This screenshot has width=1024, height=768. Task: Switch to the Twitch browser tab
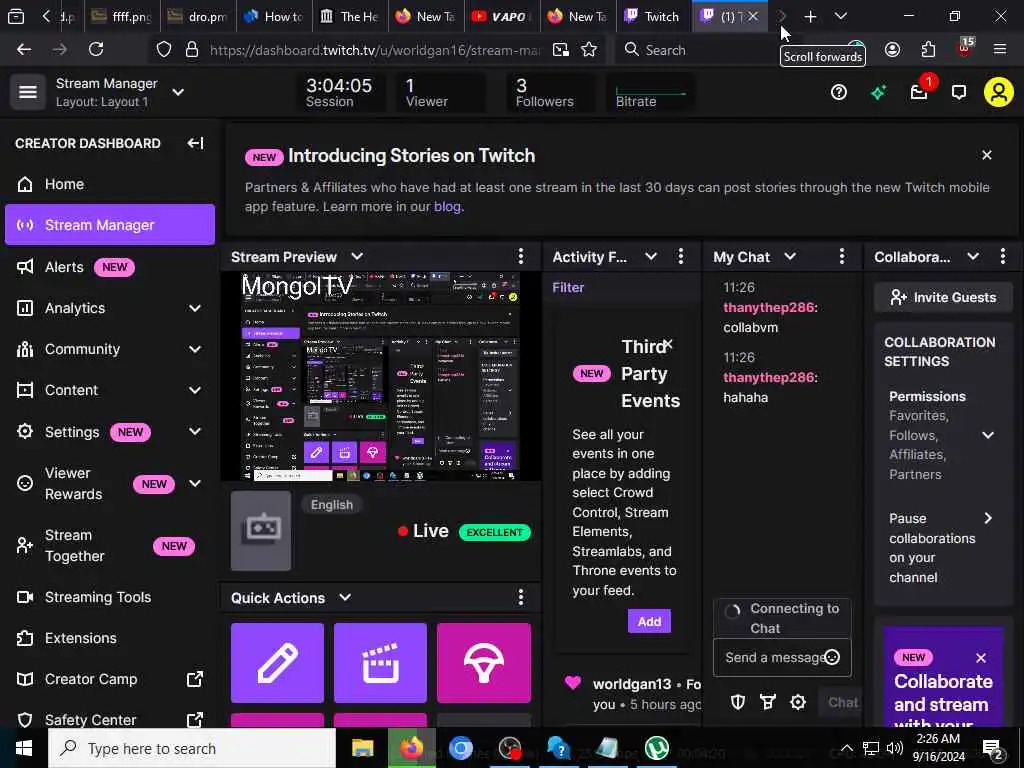652,16
